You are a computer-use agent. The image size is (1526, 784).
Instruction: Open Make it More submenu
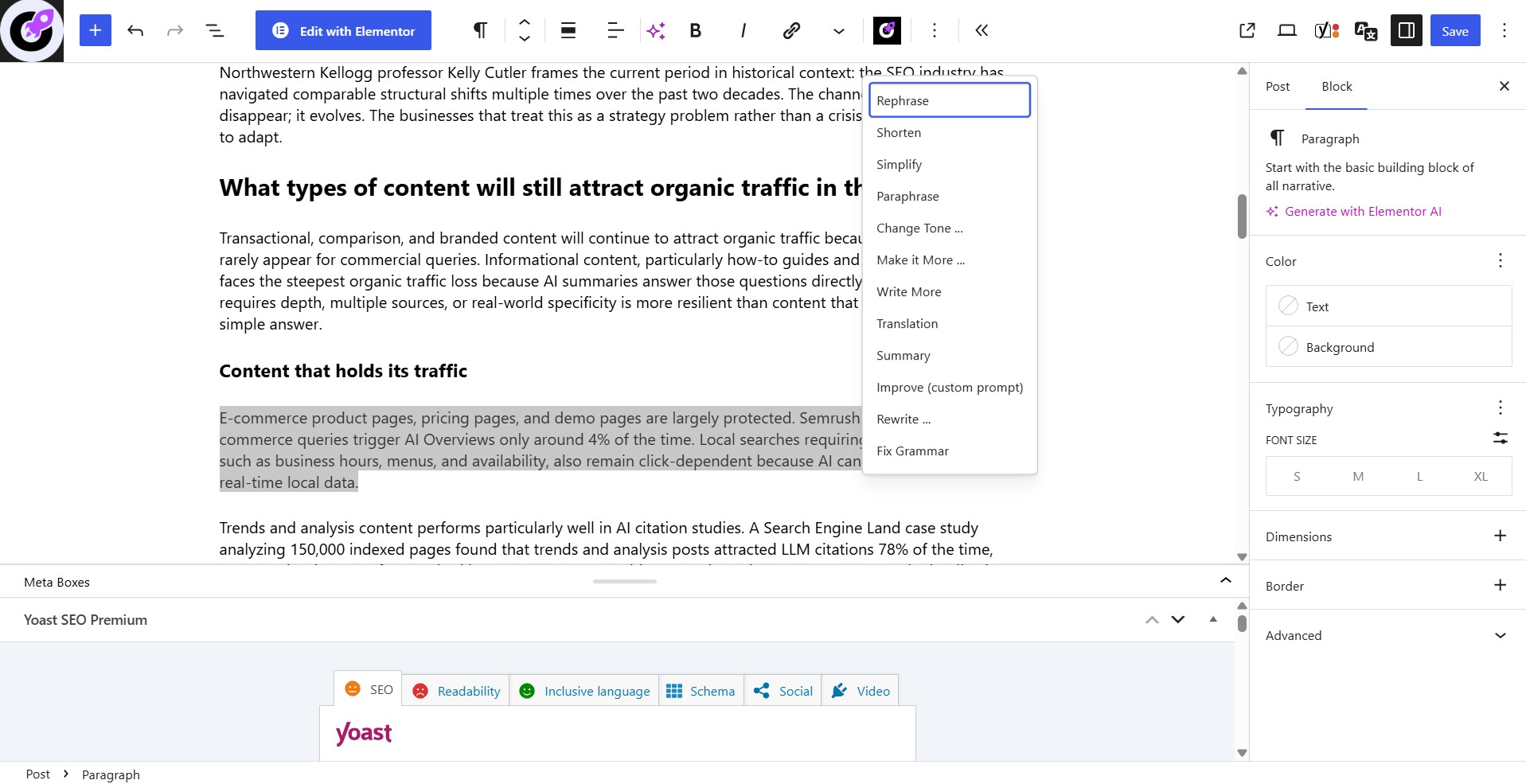pos(950,259)
